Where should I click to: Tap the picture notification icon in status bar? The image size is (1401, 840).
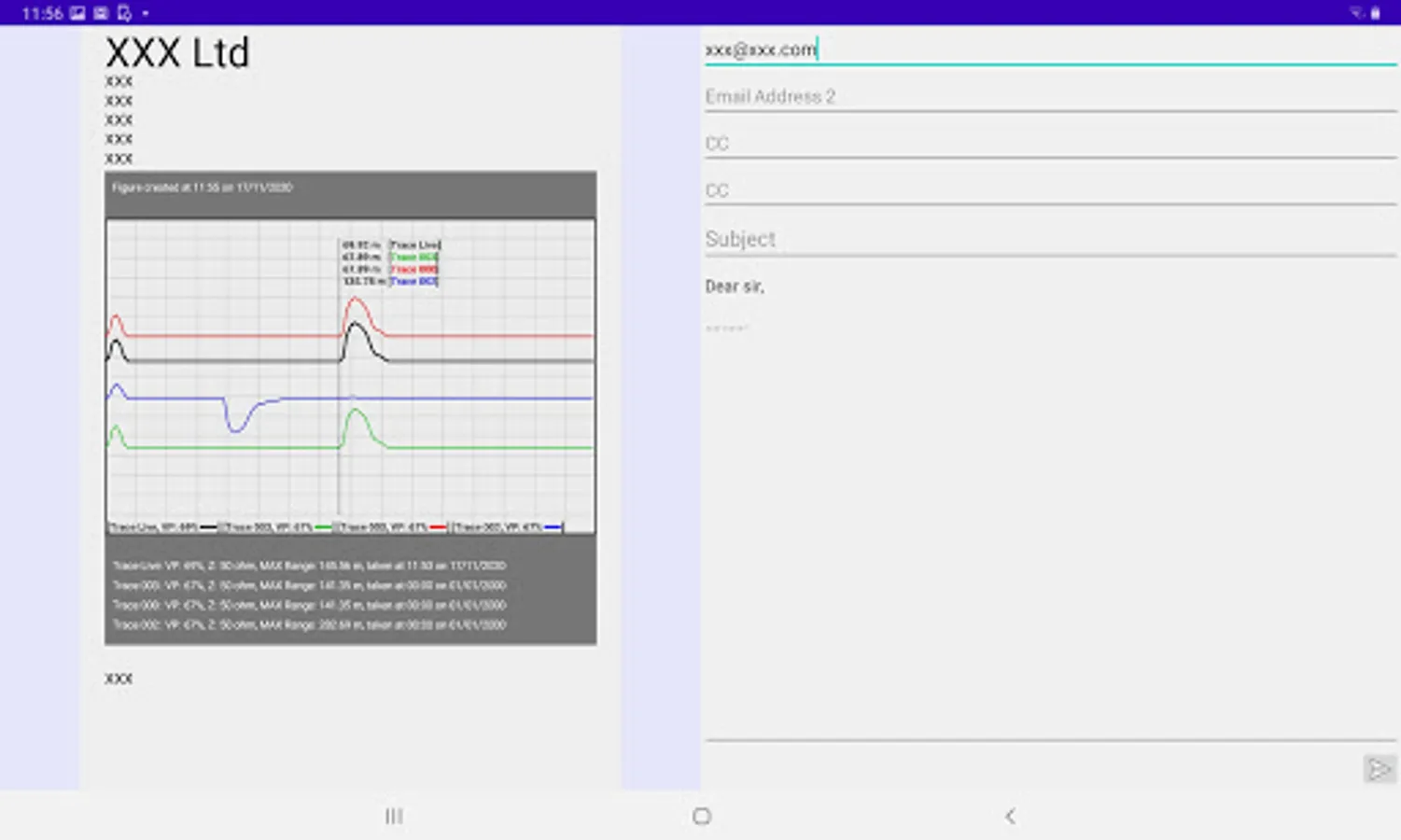[x=77, y=13]
